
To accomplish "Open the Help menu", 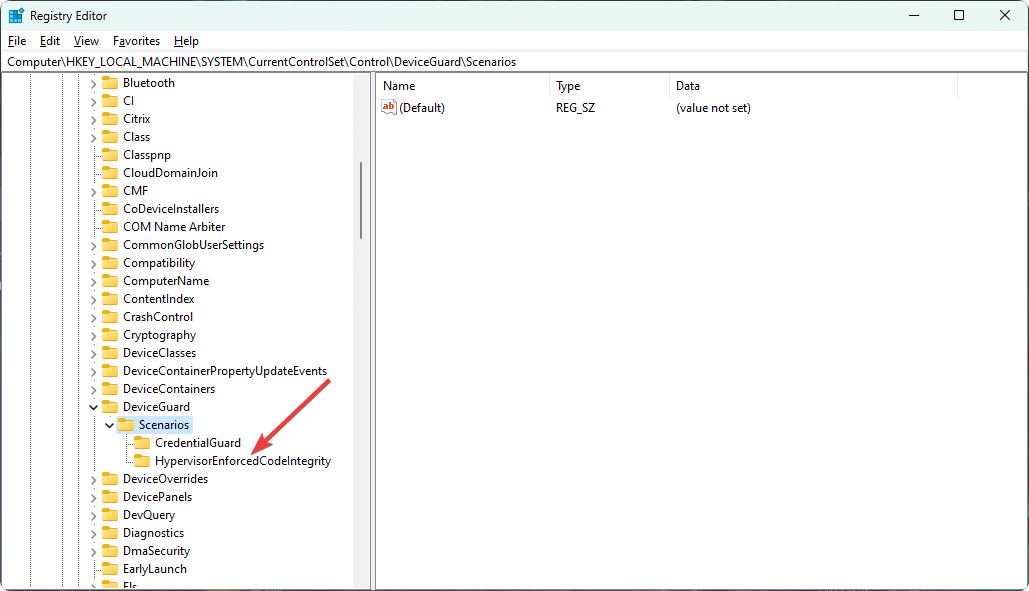I will point(186,41).
